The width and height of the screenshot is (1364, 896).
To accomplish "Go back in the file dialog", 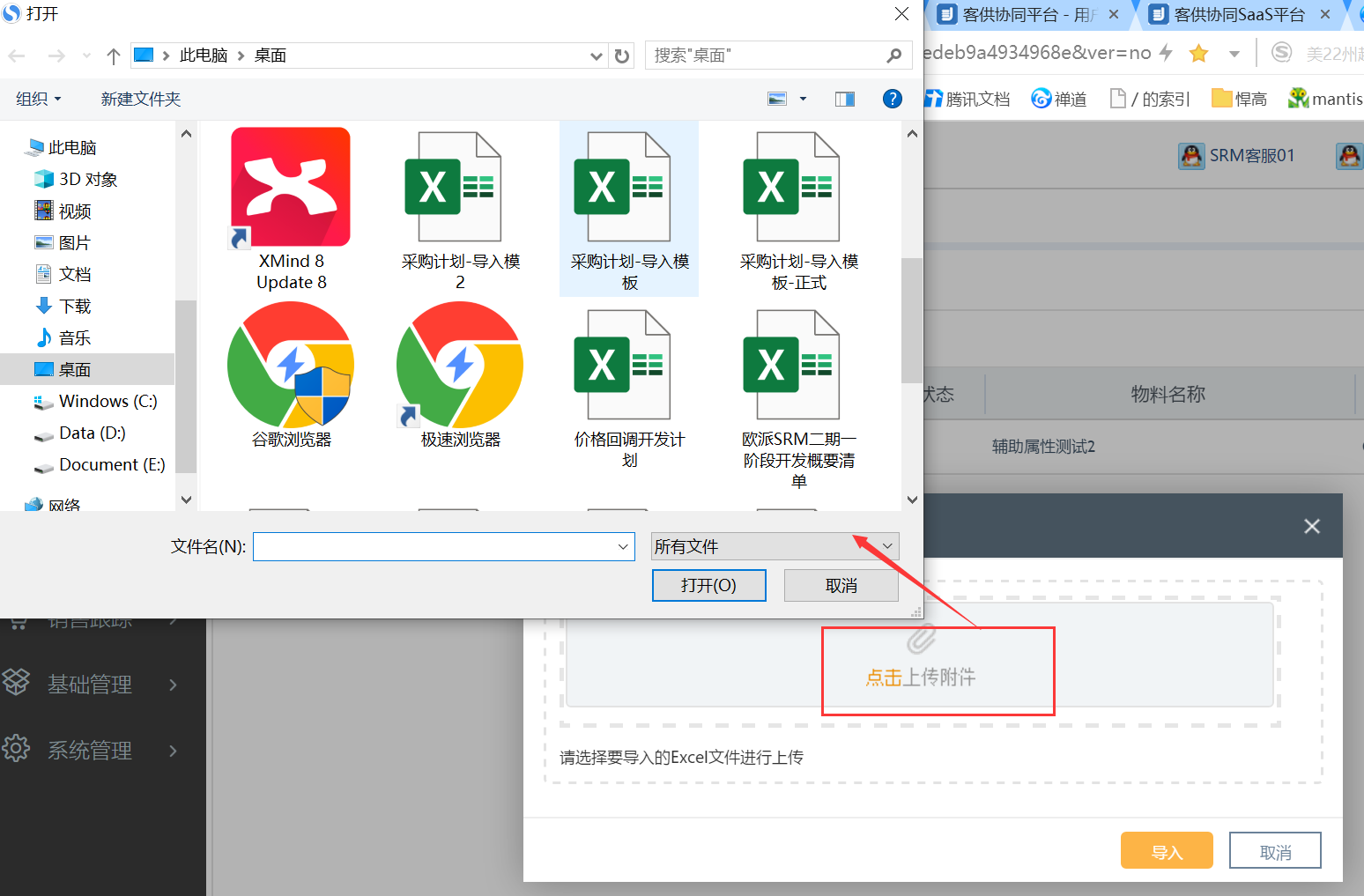I will [x=17, y=56].
